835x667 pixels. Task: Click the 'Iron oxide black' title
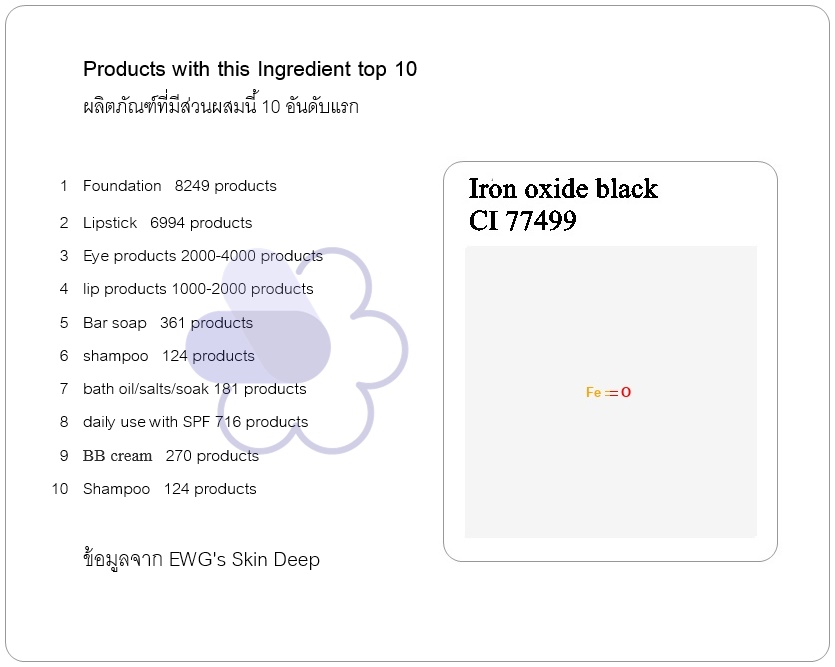[x=563, y=189]
